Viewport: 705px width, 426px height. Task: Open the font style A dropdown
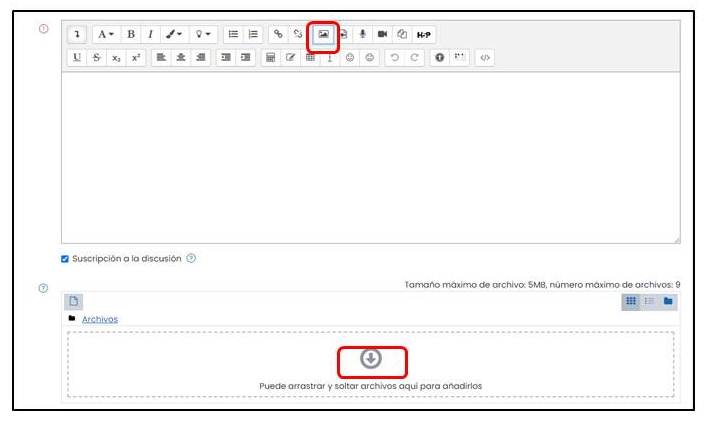(x=104, y=34)
